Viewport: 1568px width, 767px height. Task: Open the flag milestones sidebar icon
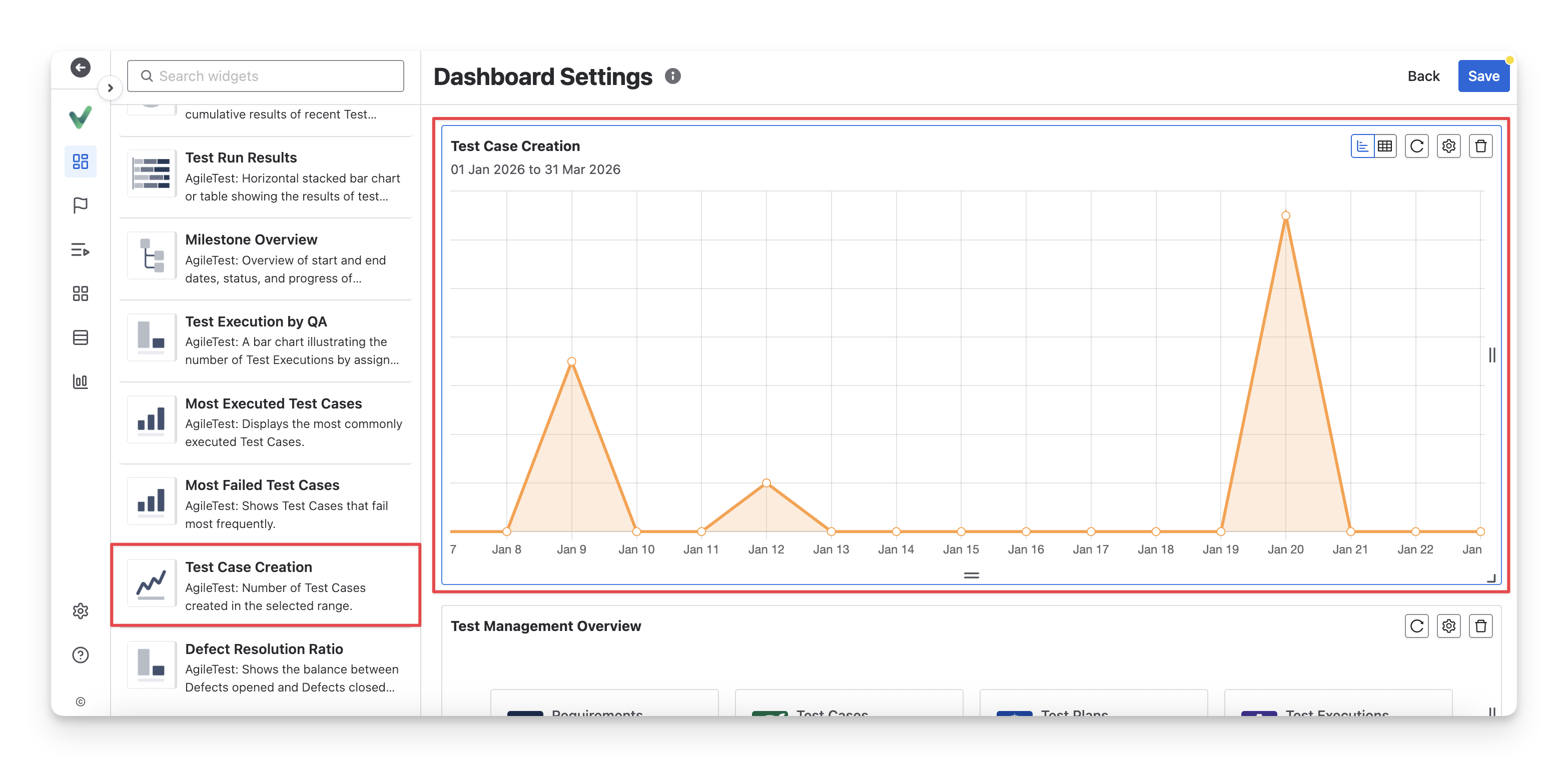click(x=81, y=205)
